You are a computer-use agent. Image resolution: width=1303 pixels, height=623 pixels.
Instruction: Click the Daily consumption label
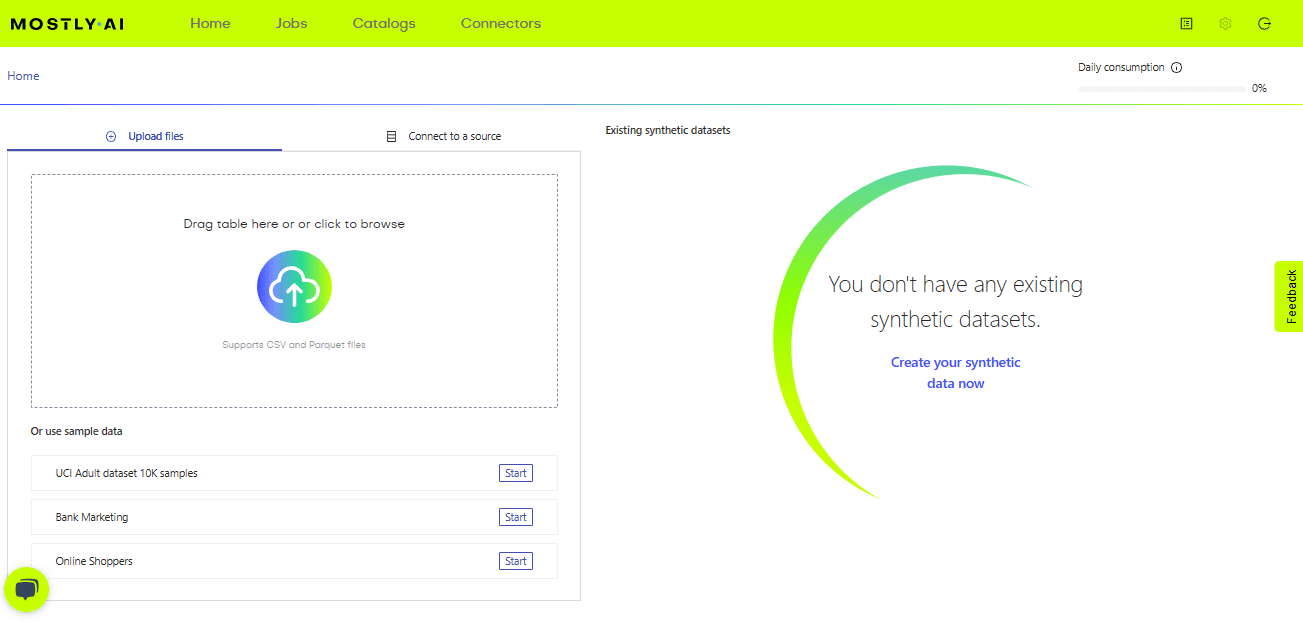pos(1121,68)
